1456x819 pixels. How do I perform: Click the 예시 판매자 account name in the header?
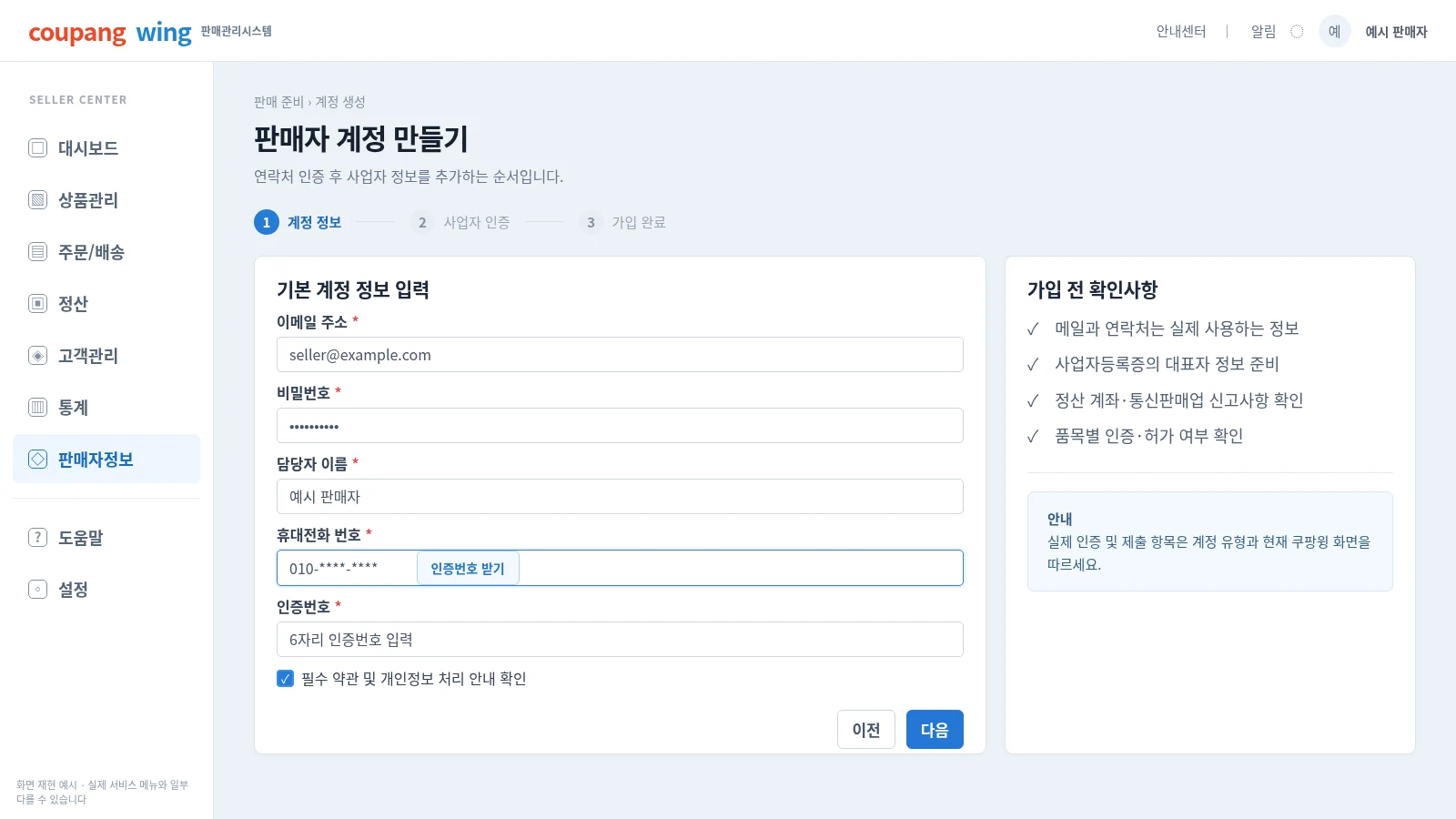pyautogui.click(x=1396, y=32)
